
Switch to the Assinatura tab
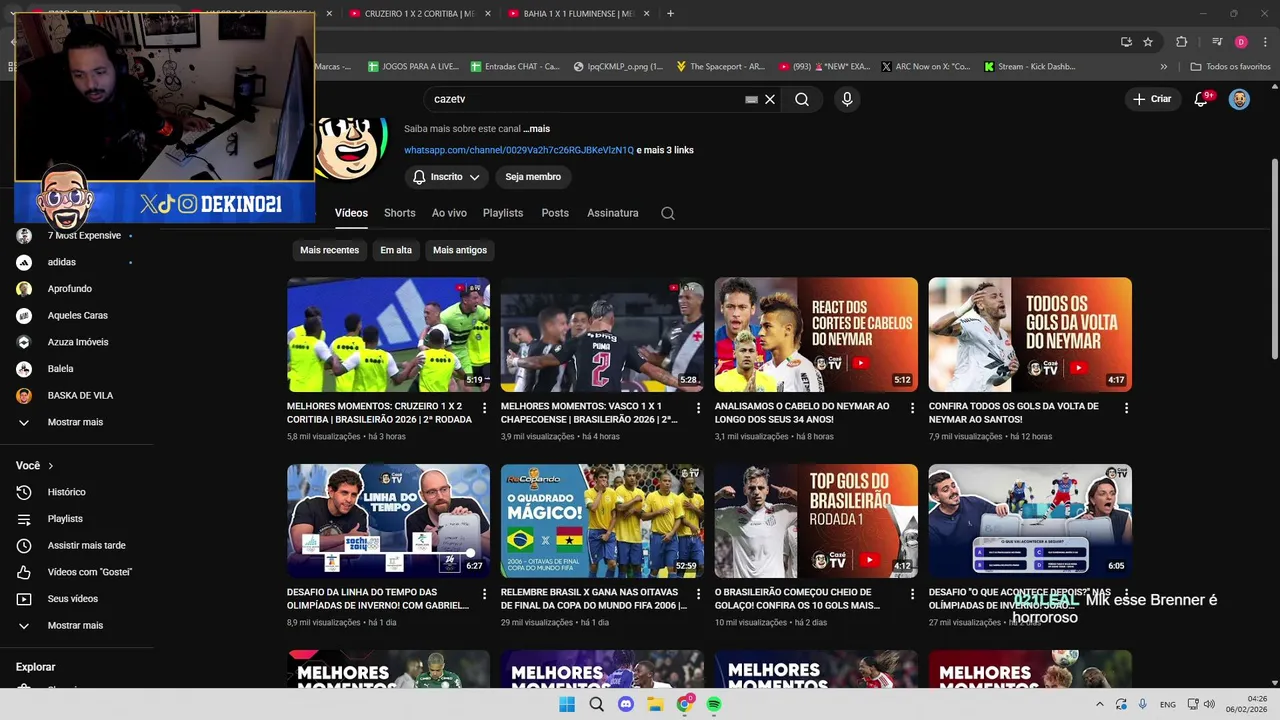click(x=612, y=213)
